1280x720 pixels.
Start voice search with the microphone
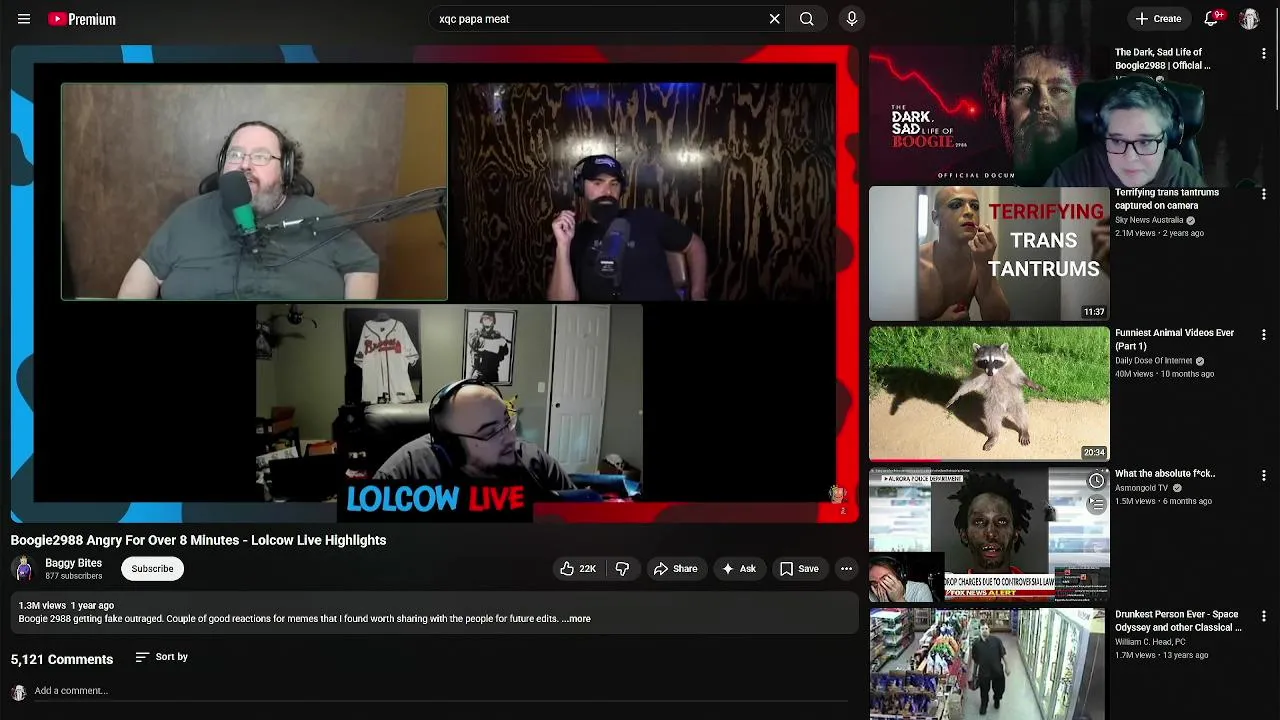(852, 19)
